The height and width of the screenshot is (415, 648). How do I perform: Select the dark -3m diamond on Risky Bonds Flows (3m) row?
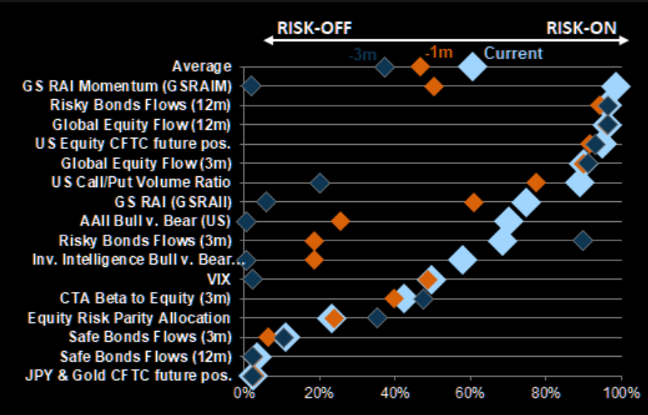click(x=583, y=240)
